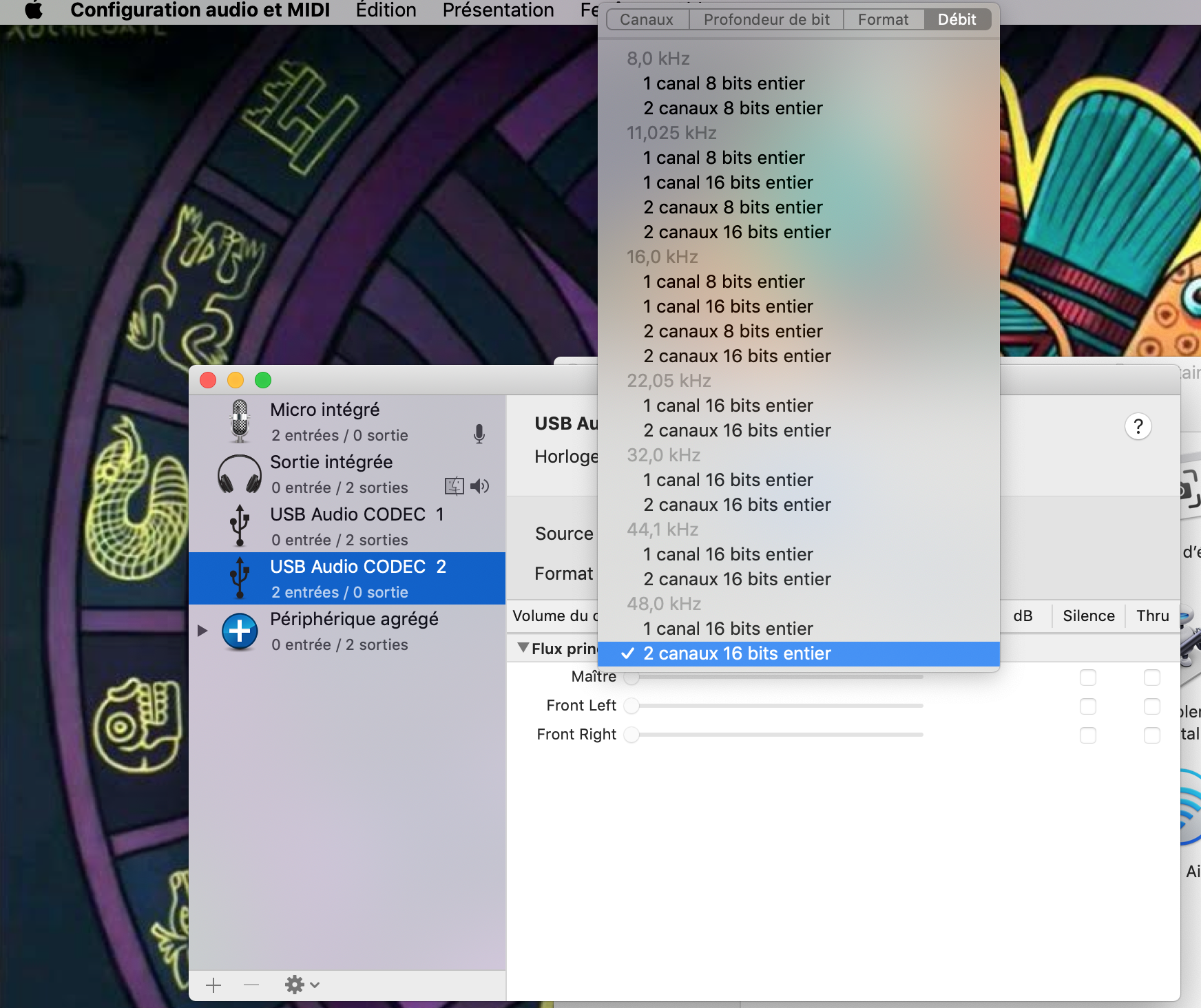Open the gear actions menu in sidebar
The width and height of the screenshot is (1201, 1008).
302,985
